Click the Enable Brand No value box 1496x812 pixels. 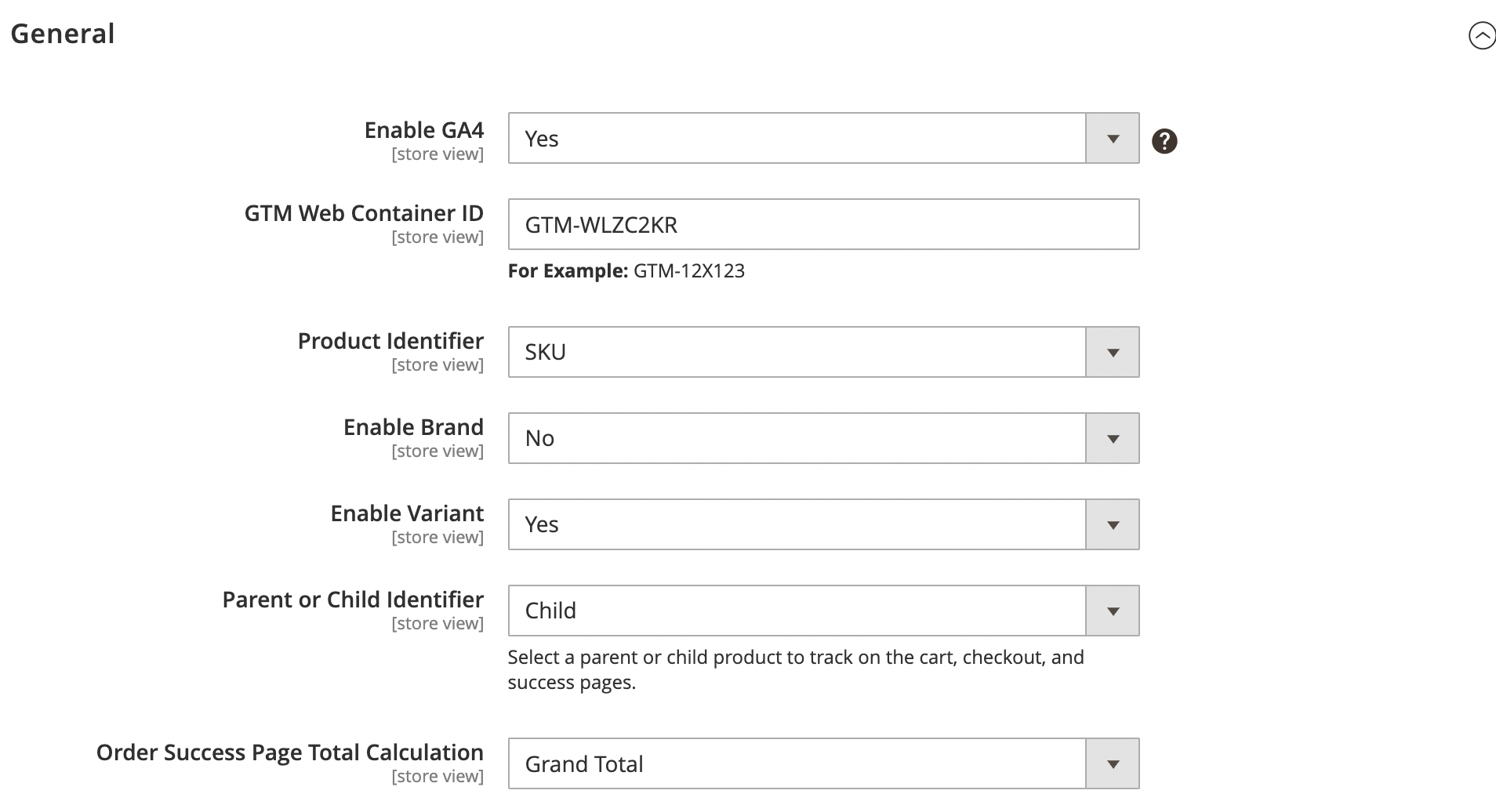point(797,438)
